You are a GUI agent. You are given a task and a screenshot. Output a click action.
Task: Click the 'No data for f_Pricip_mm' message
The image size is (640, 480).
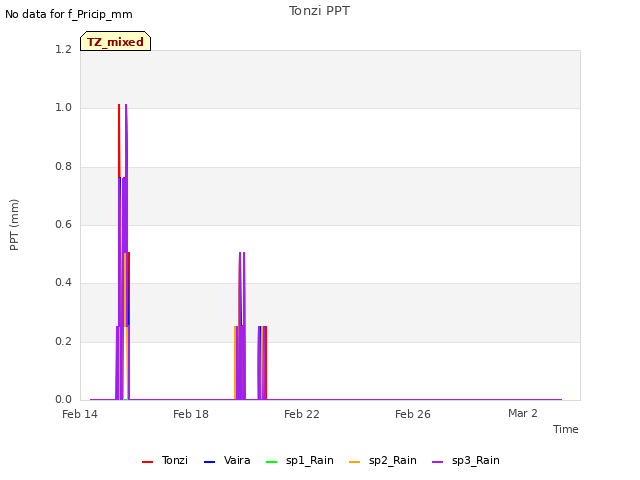point(69,14)
